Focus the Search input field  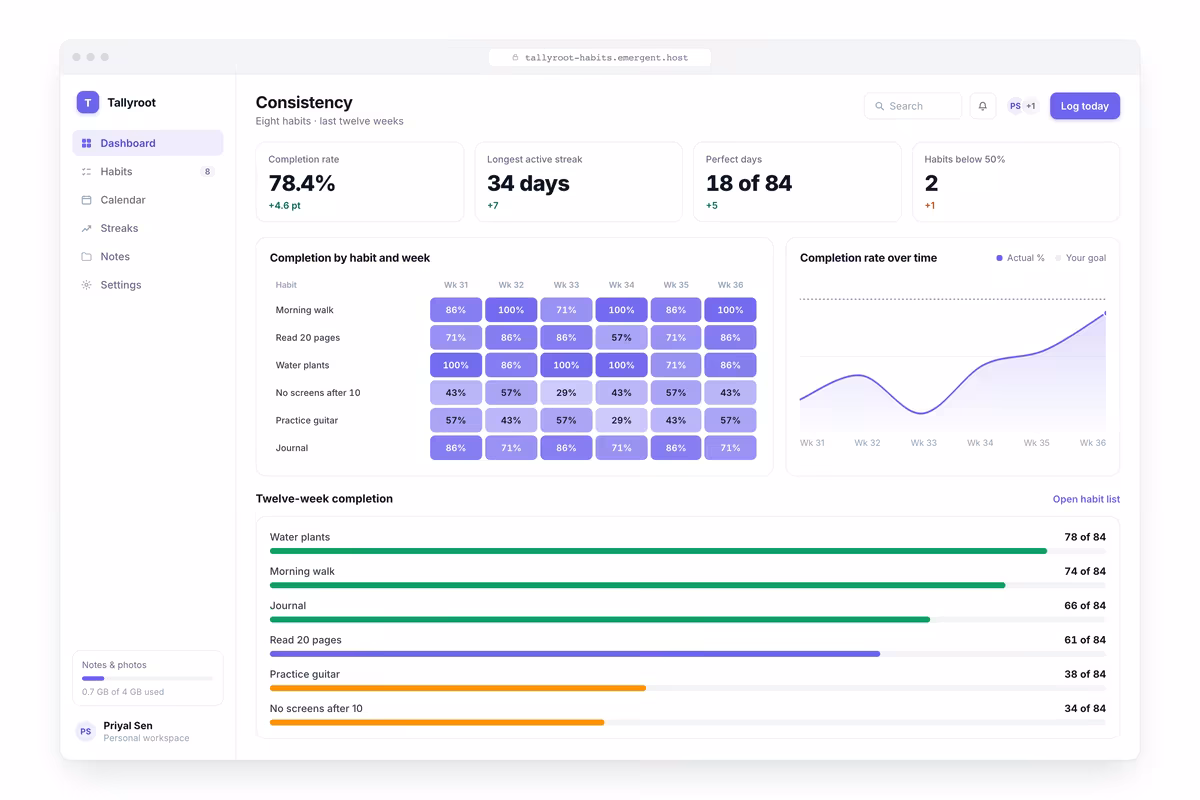click(x=913, y=106)
